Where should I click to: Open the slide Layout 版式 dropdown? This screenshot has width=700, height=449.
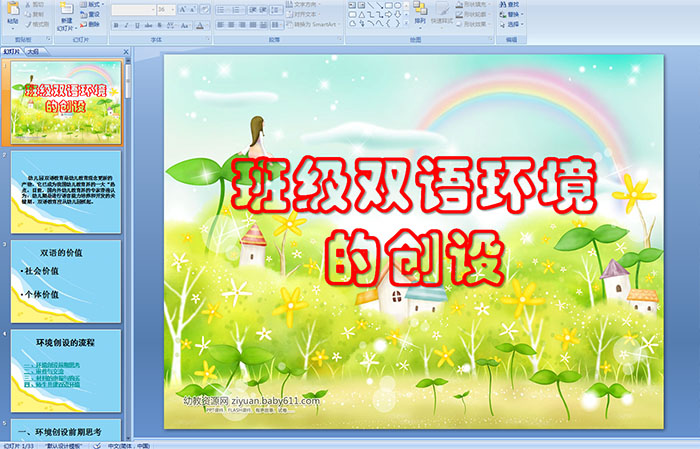click(x=92, y=4)
